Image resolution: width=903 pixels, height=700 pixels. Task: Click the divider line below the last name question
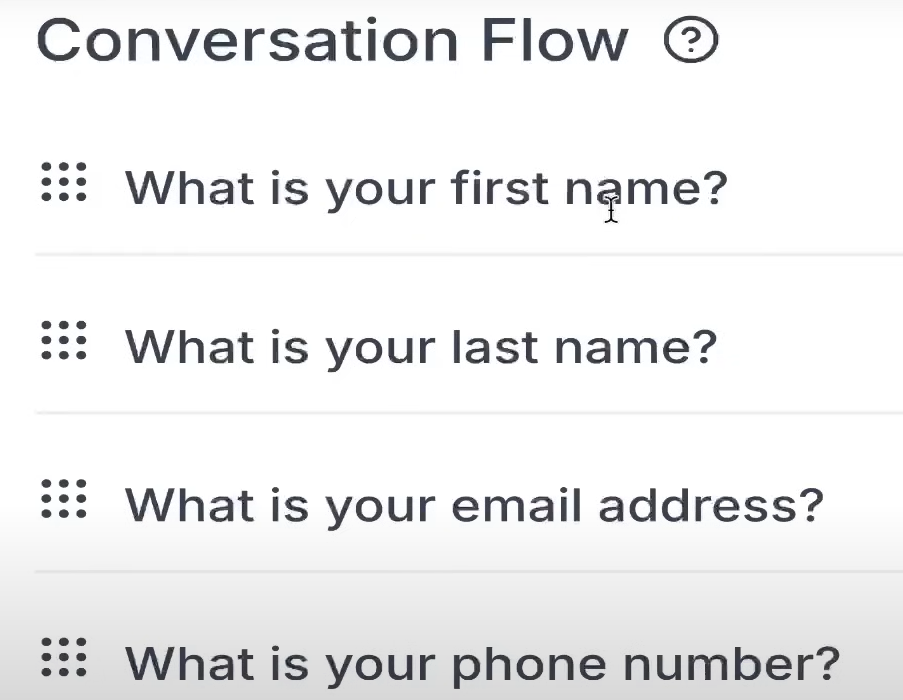coord(468,412)
